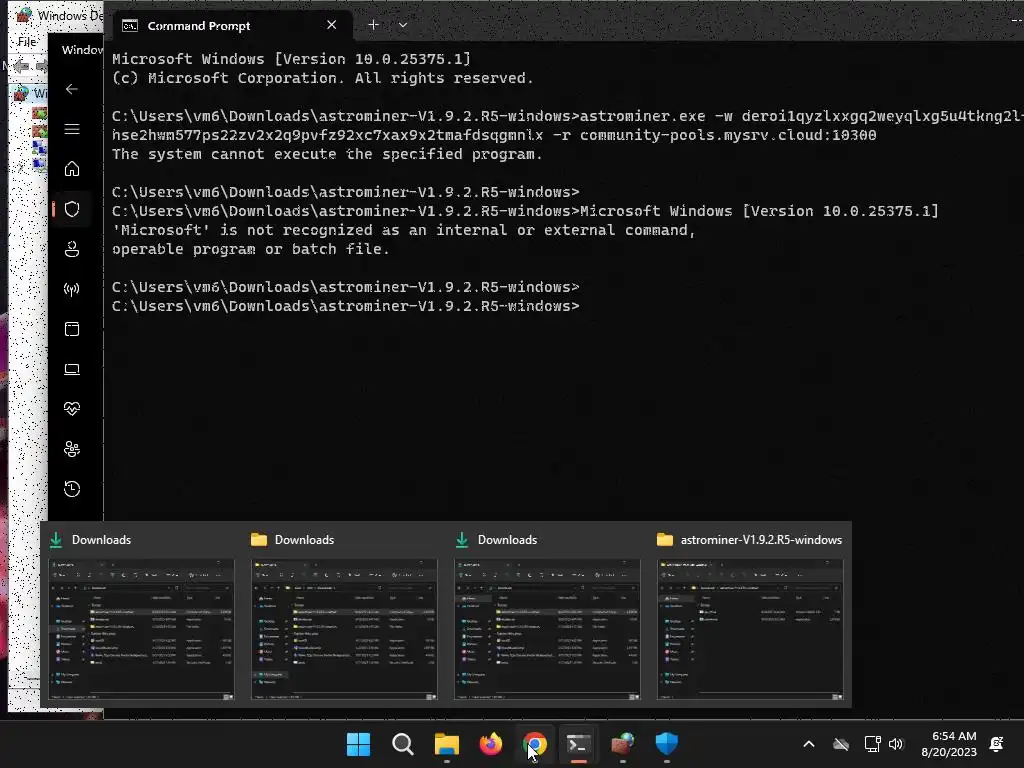1024x768 pixels.
Task: Open Device security laptop icon
Action: (72, 369)
